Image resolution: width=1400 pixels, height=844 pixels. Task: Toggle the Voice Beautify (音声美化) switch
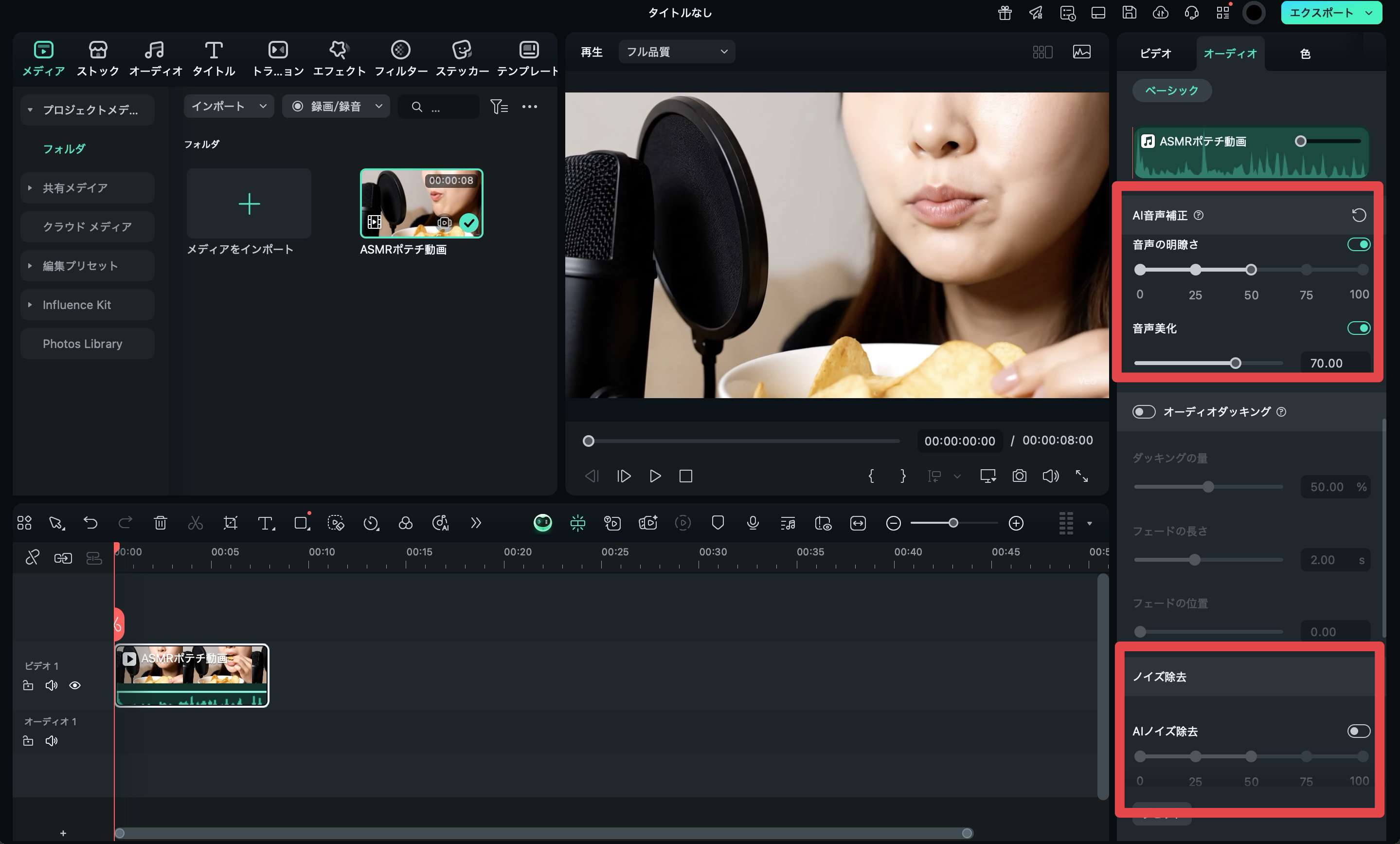(1359, 328)
